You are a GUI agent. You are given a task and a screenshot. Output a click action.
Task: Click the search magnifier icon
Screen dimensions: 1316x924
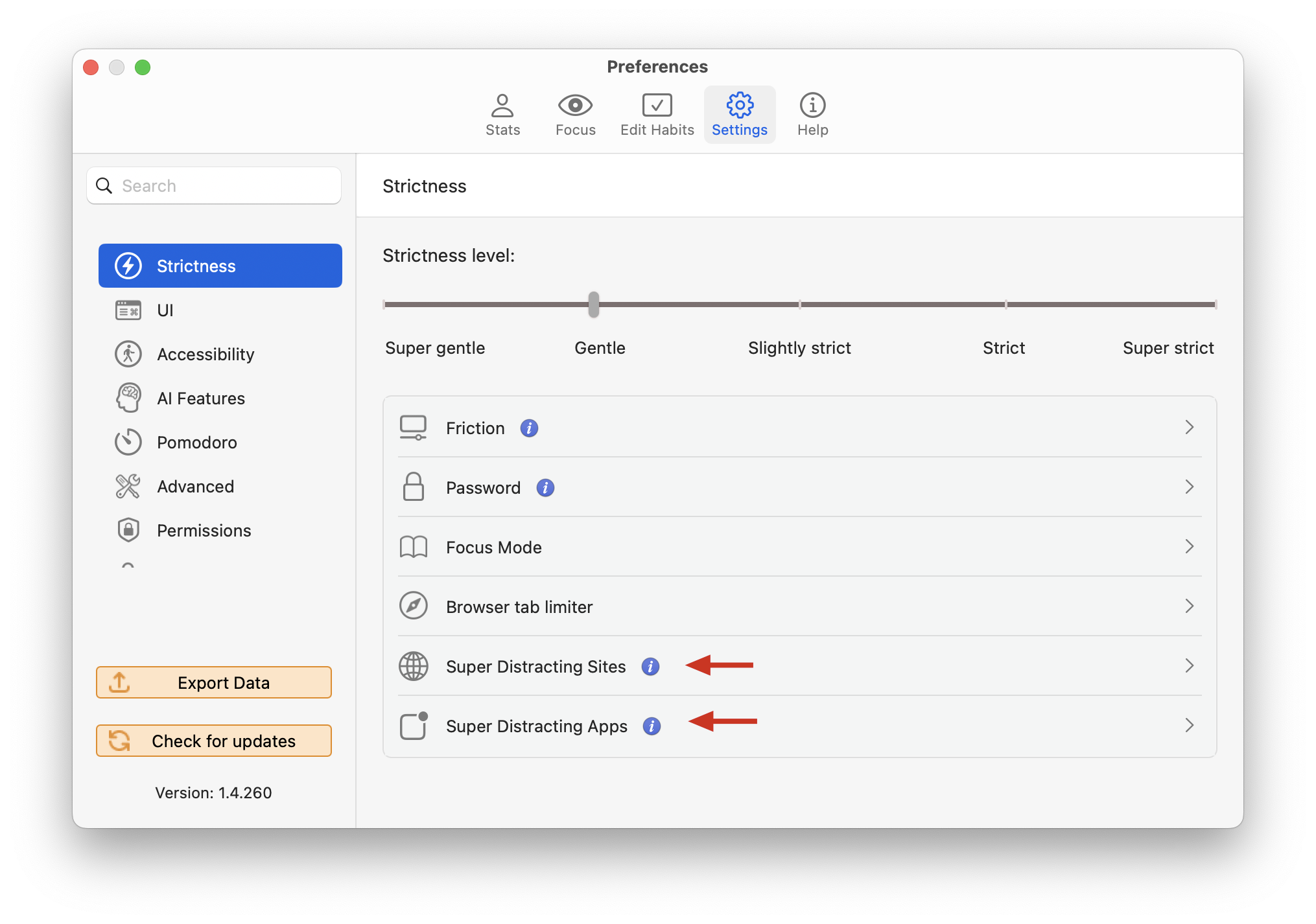click(104, 186)
